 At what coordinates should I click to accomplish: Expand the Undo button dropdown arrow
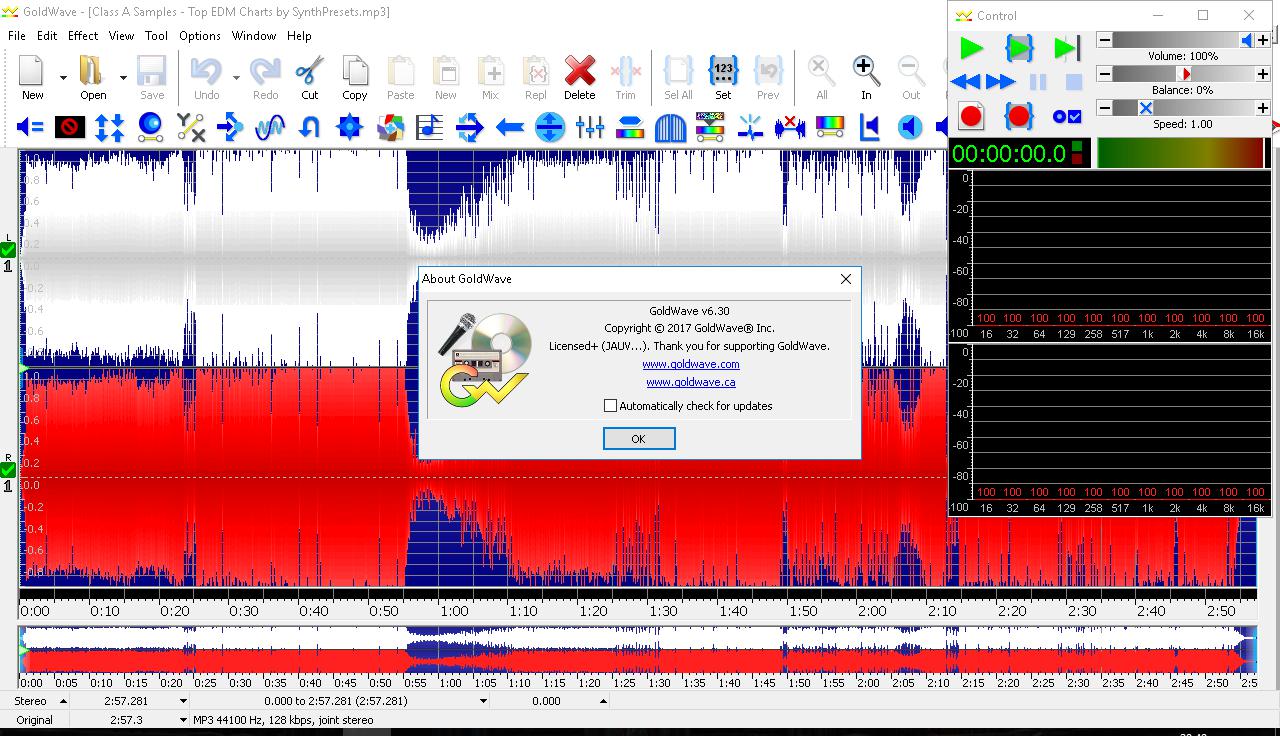tap(236, 78)
